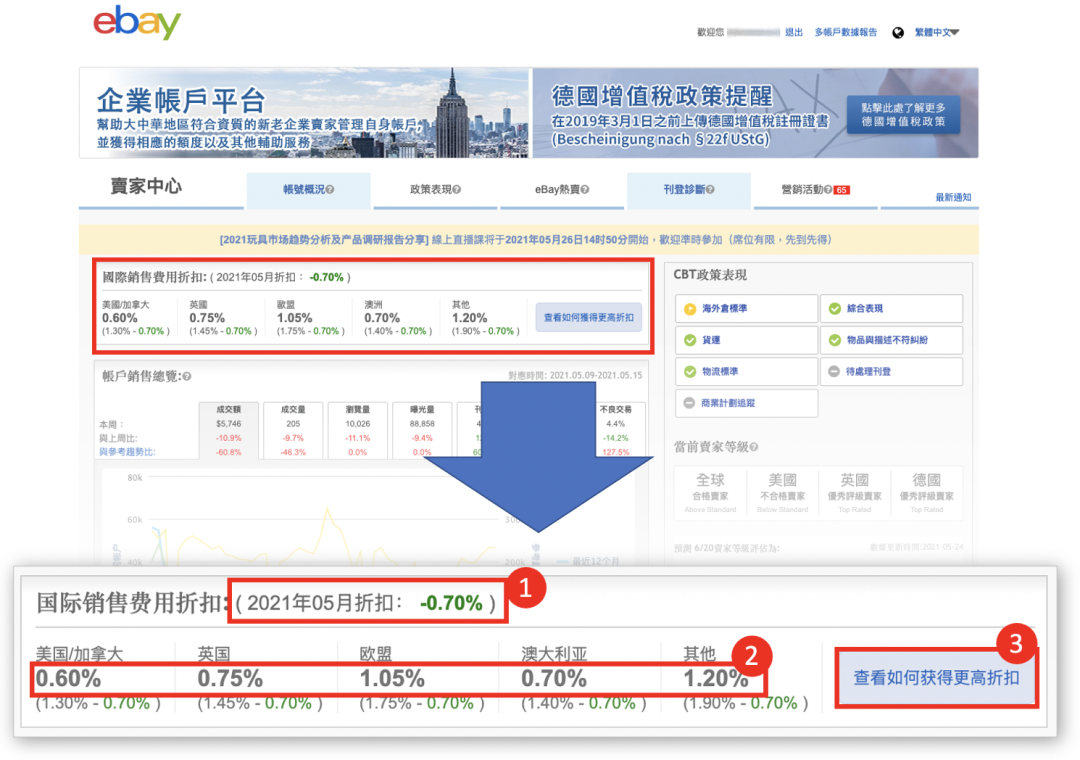
Task: Click the 國際銷售費用折扣 heading
Action: (x=154, y=277)
